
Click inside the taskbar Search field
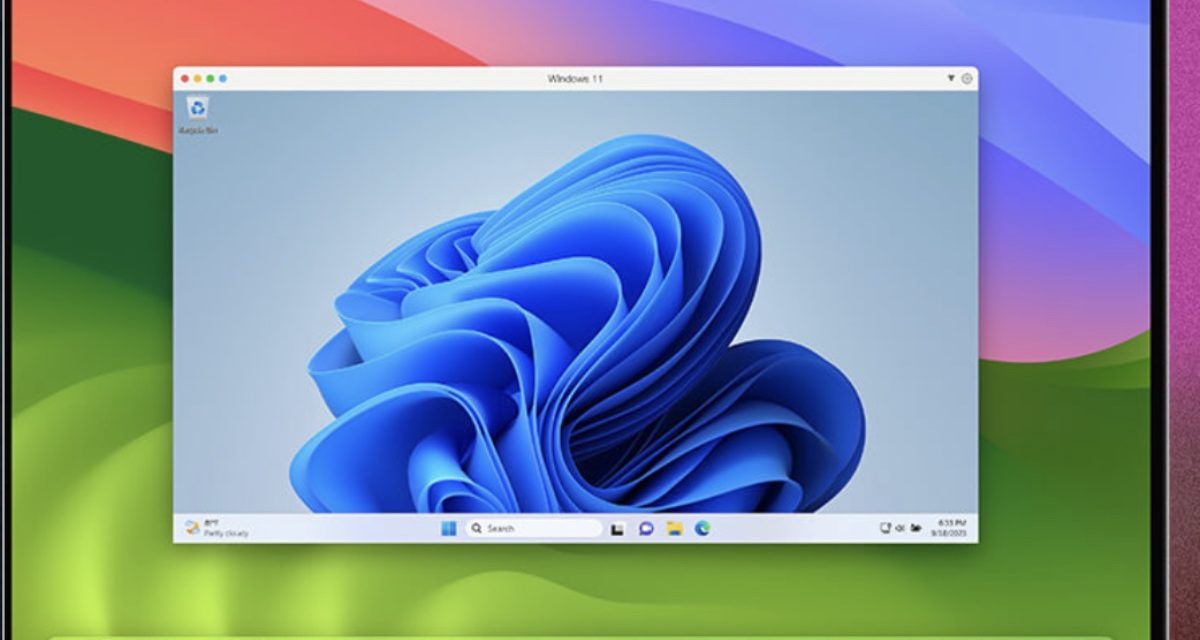pyautogui.click(x=520, y=527)
